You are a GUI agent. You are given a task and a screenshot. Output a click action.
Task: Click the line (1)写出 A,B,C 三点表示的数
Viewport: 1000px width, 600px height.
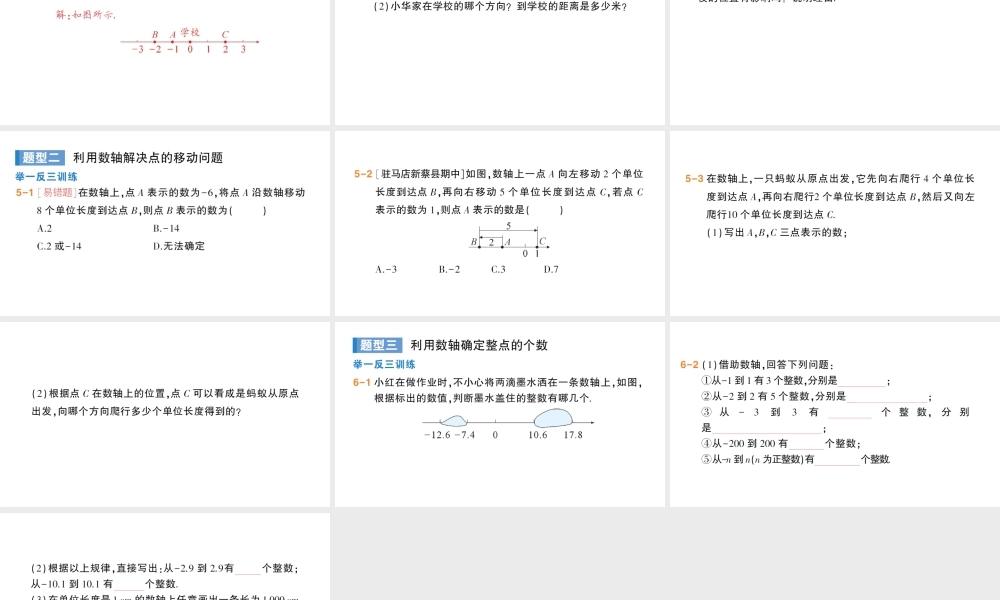tap(777, 233)
